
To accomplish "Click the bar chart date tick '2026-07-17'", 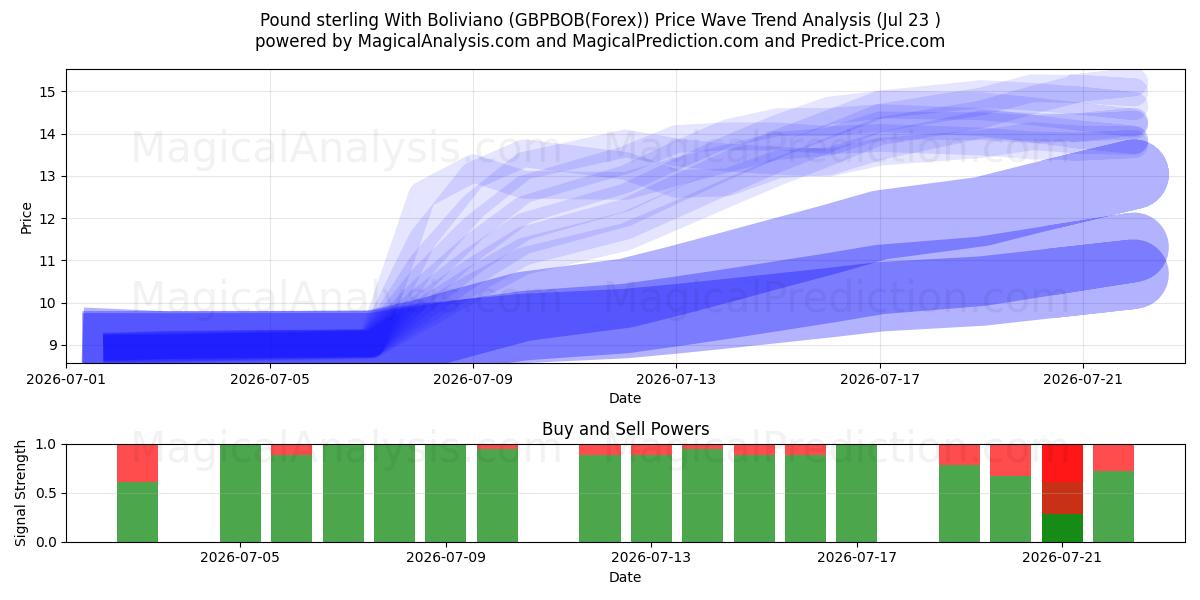I will [x=857, y=558].
